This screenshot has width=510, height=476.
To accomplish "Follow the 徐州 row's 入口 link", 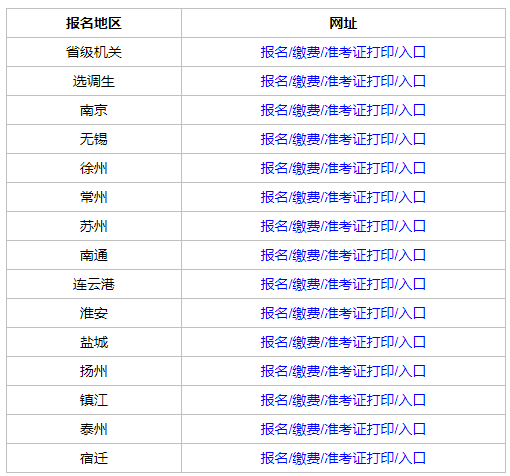I will coord(343,168).
